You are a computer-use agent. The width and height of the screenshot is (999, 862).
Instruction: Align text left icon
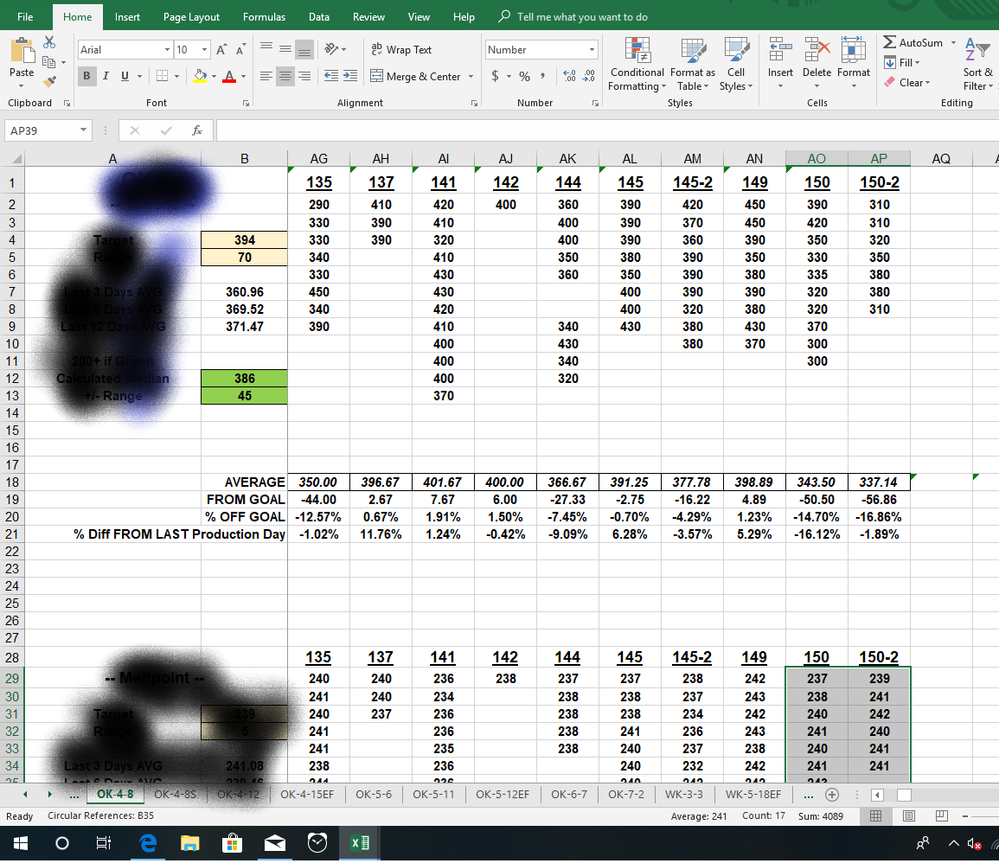coord(266,76)
